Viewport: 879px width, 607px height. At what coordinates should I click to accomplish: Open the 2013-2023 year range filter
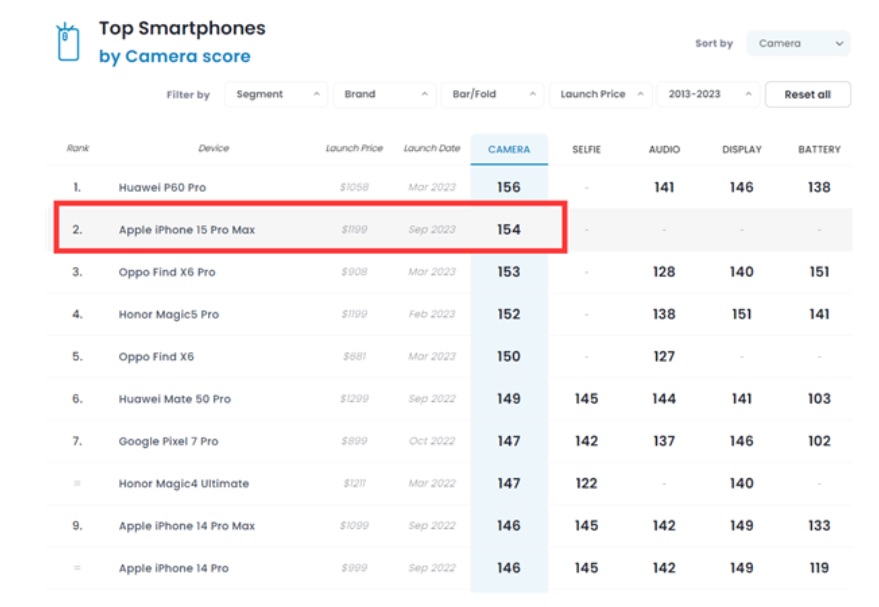[x=708, y=94]
